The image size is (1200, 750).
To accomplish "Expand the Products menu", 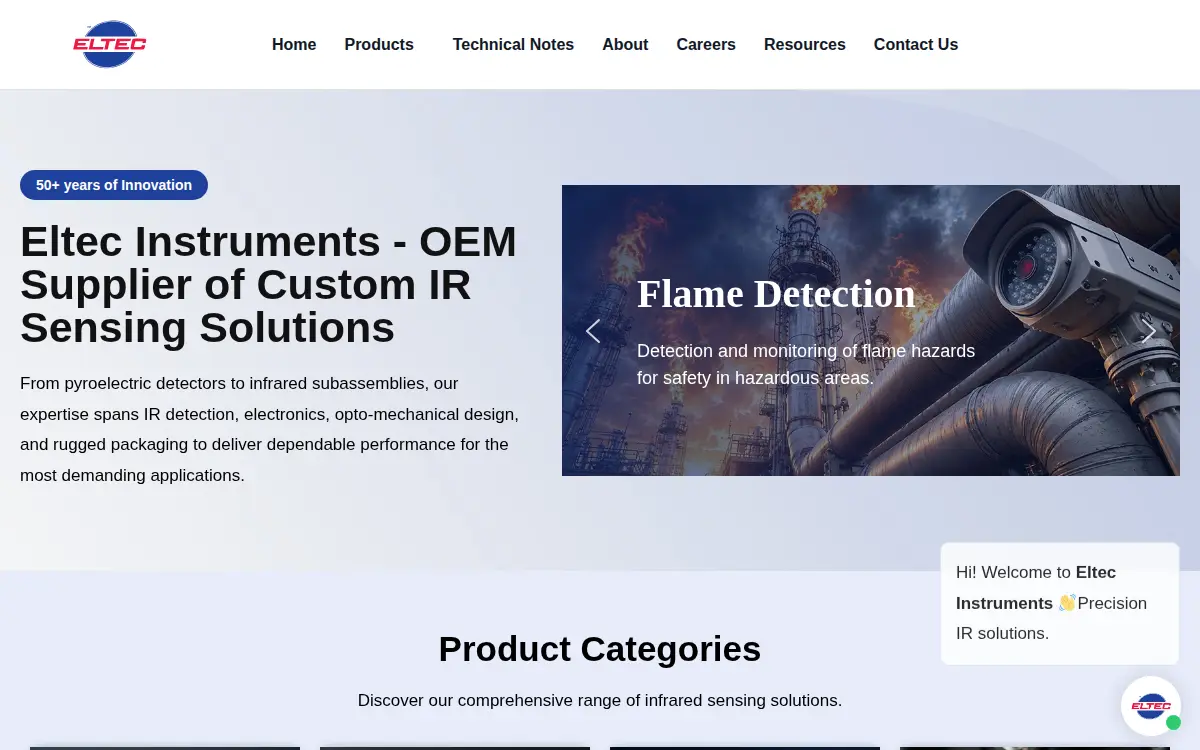I will click(379, 44).
